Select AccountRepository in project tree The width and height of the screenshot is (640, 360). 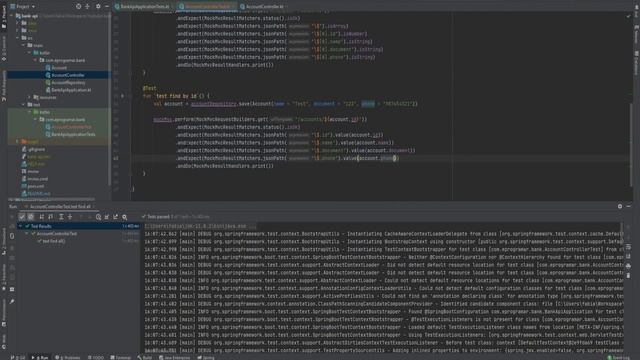(x=65, y=82)
